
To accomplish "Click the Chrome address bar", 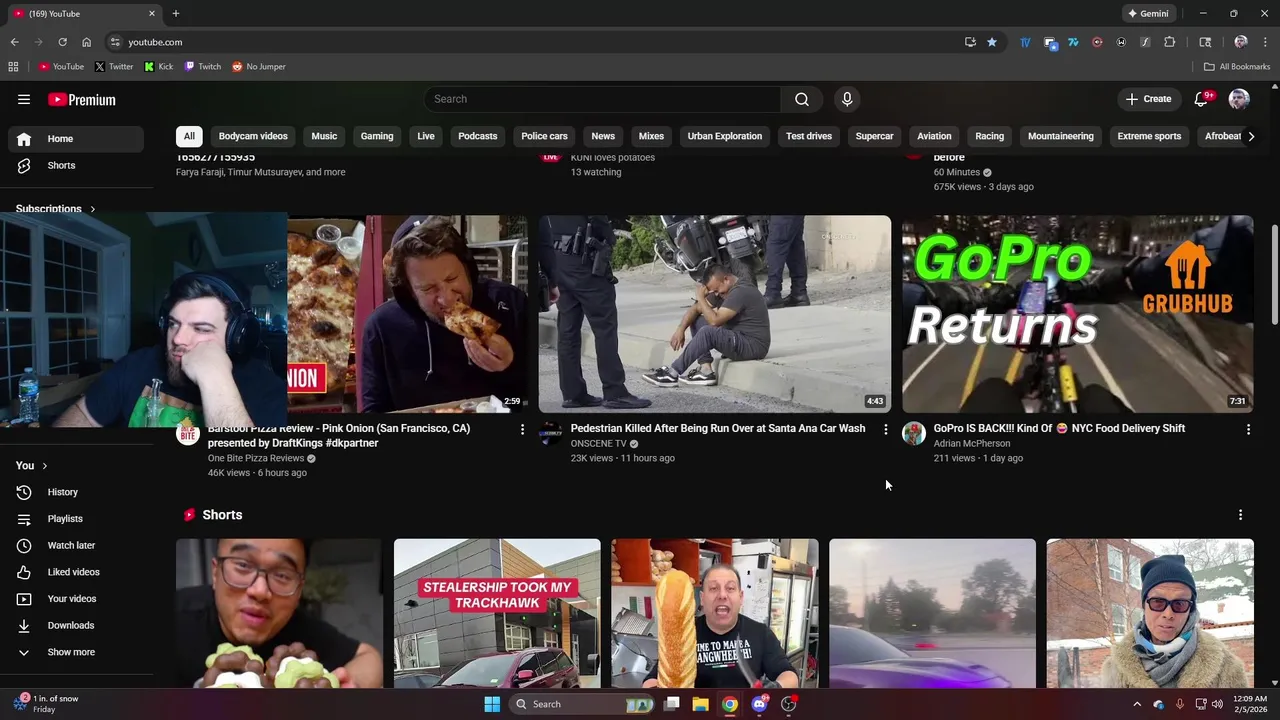I will (x=540, y=42).
